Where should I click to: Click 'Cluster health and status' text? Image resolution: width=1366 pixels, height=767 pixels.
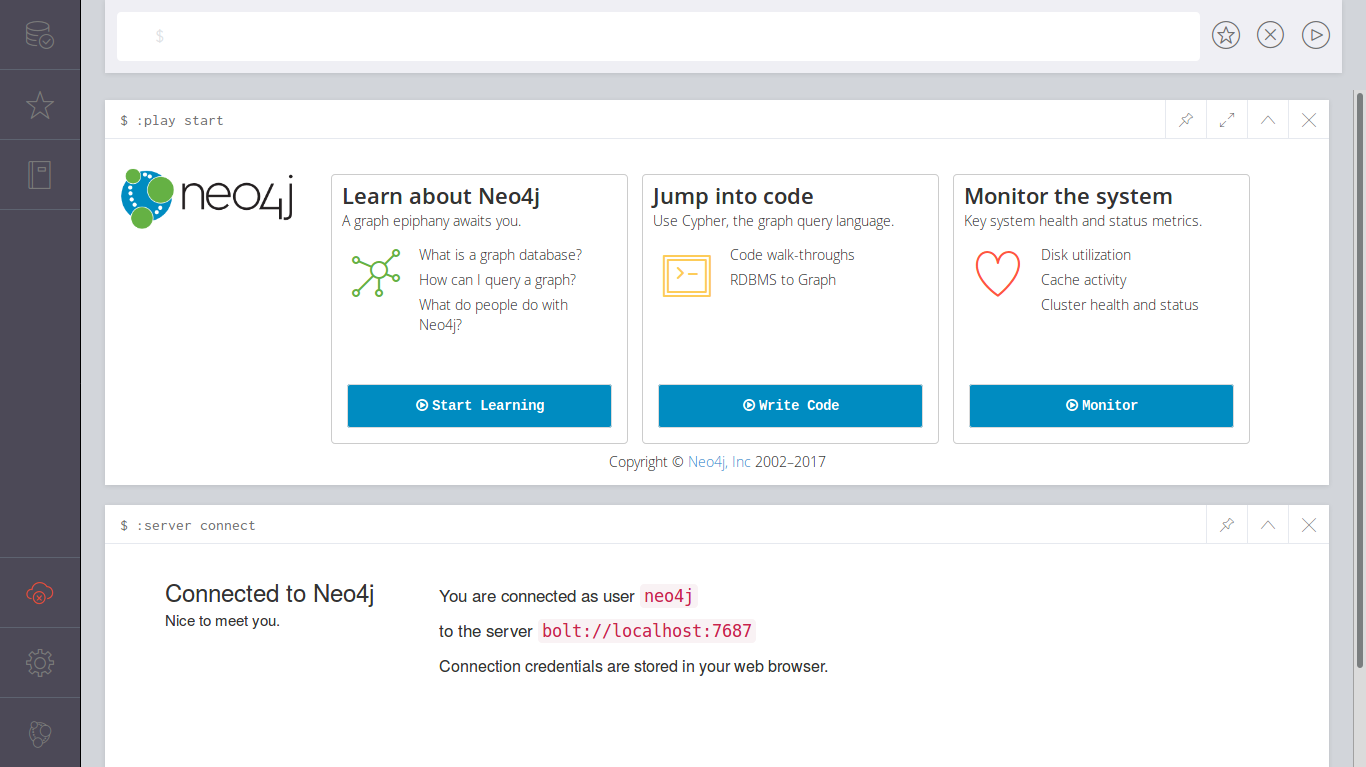1120,305
